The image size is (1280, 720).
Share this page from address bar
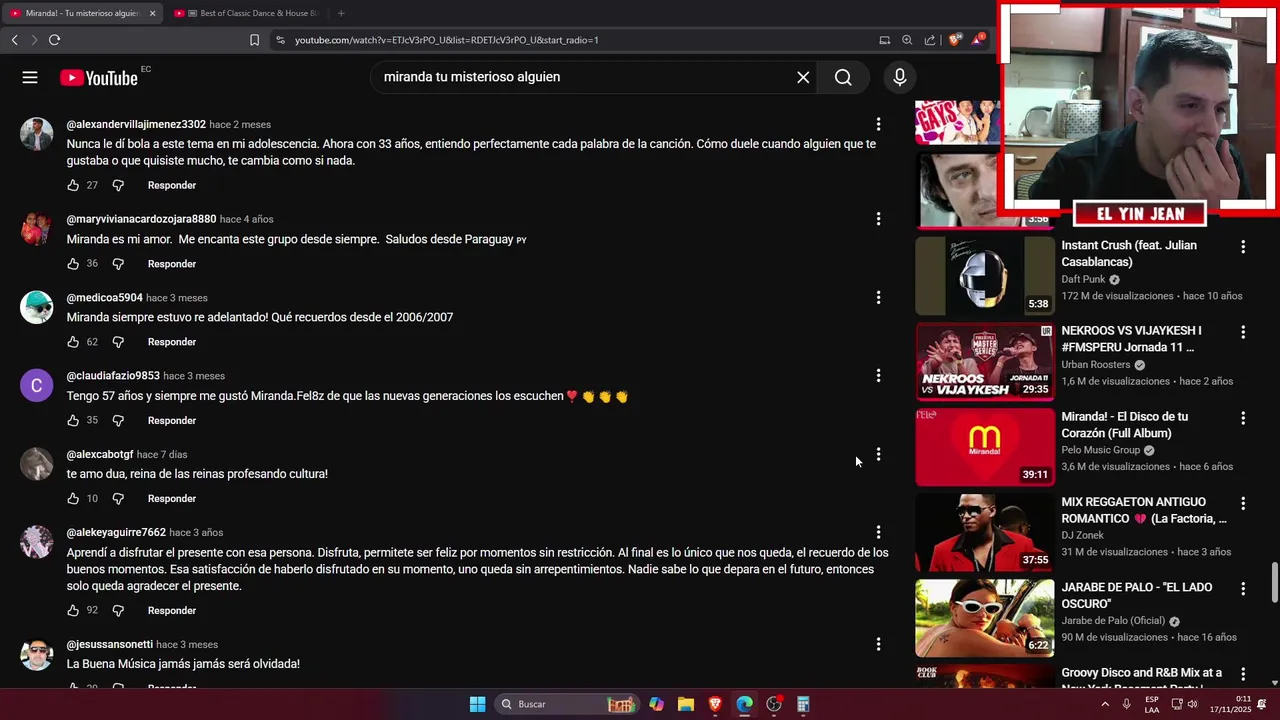coord(930,40)
